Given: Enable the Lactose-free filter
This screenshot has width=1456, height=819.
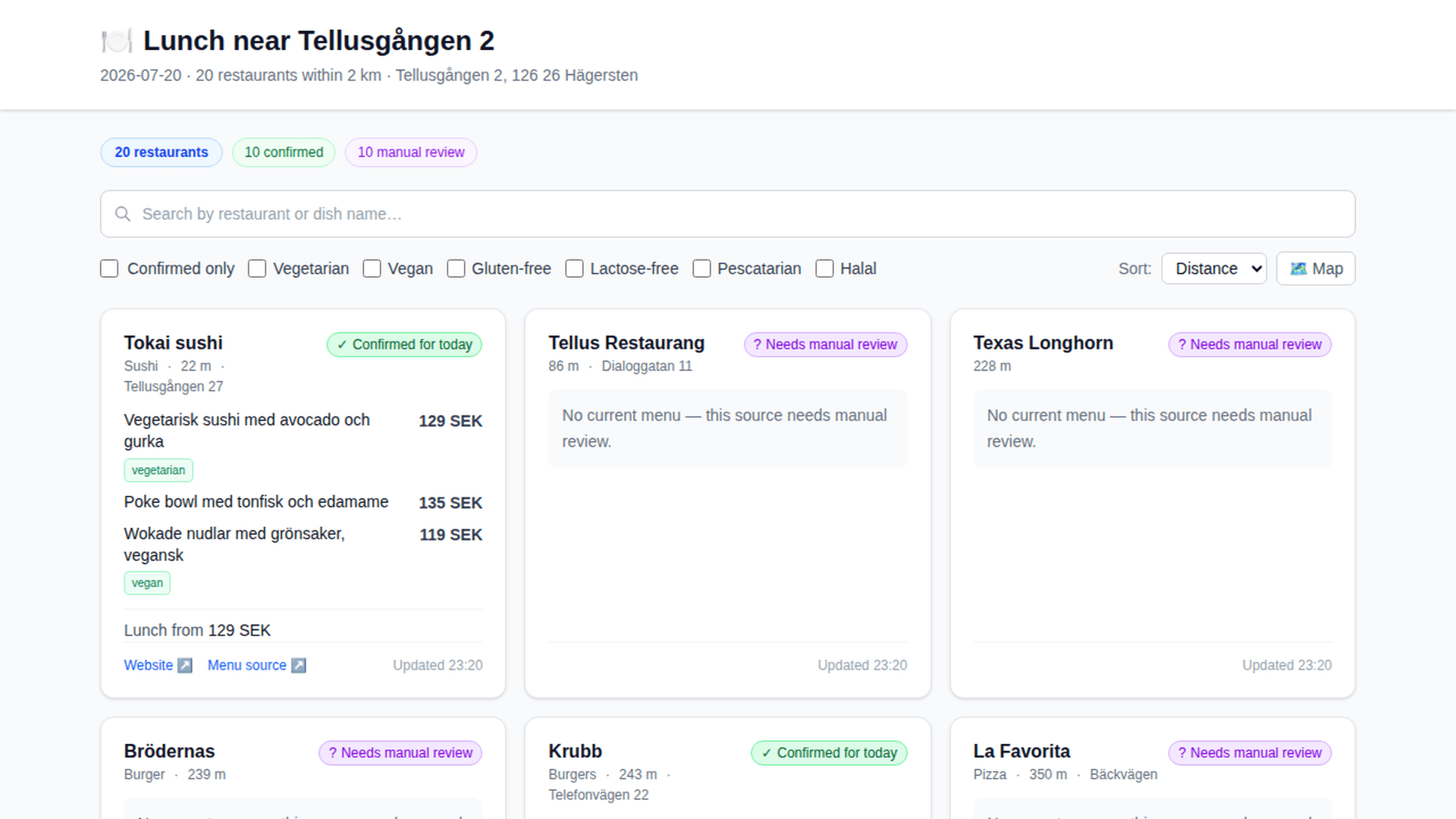Looking at the screenshot, I should pos(574,268).
